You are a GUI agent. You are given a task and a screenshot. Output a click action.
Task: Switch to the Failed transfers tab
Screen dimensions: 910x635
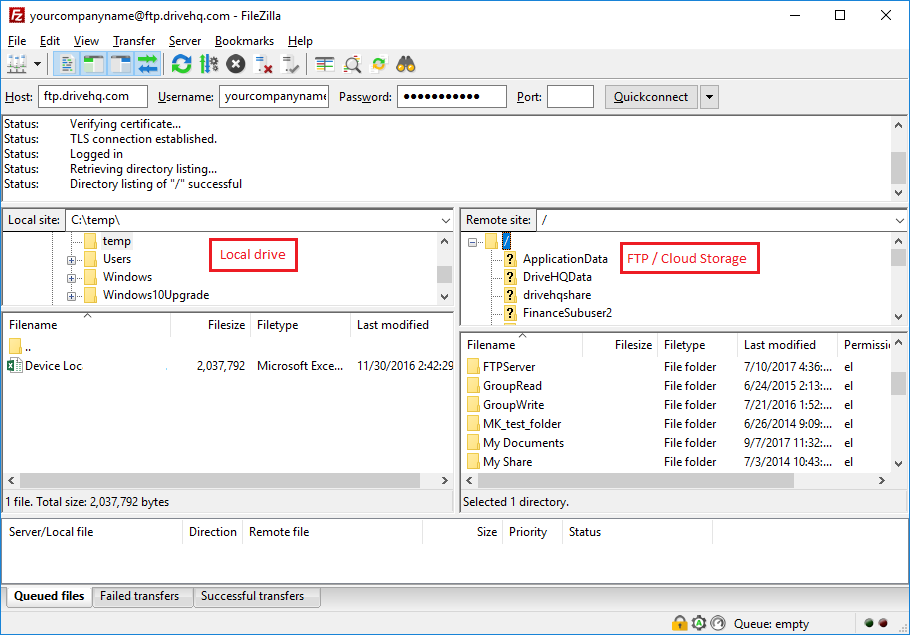click(140, 596)
